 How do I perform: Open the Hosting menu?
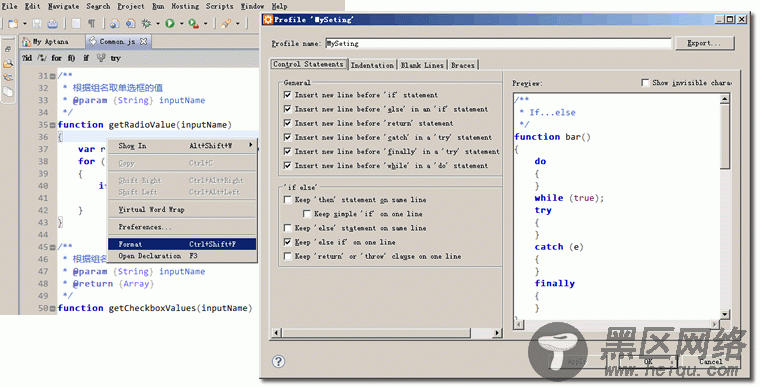coord(185,6)
